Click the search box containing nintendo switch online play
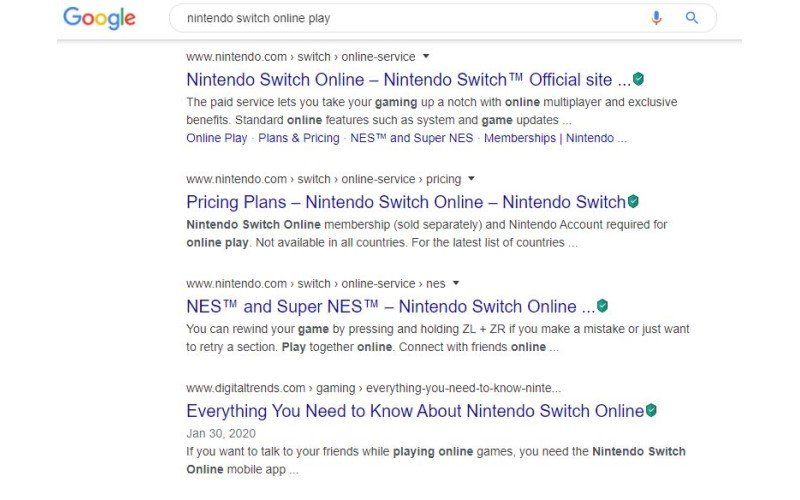800x500 pixels. click(443, 18)
